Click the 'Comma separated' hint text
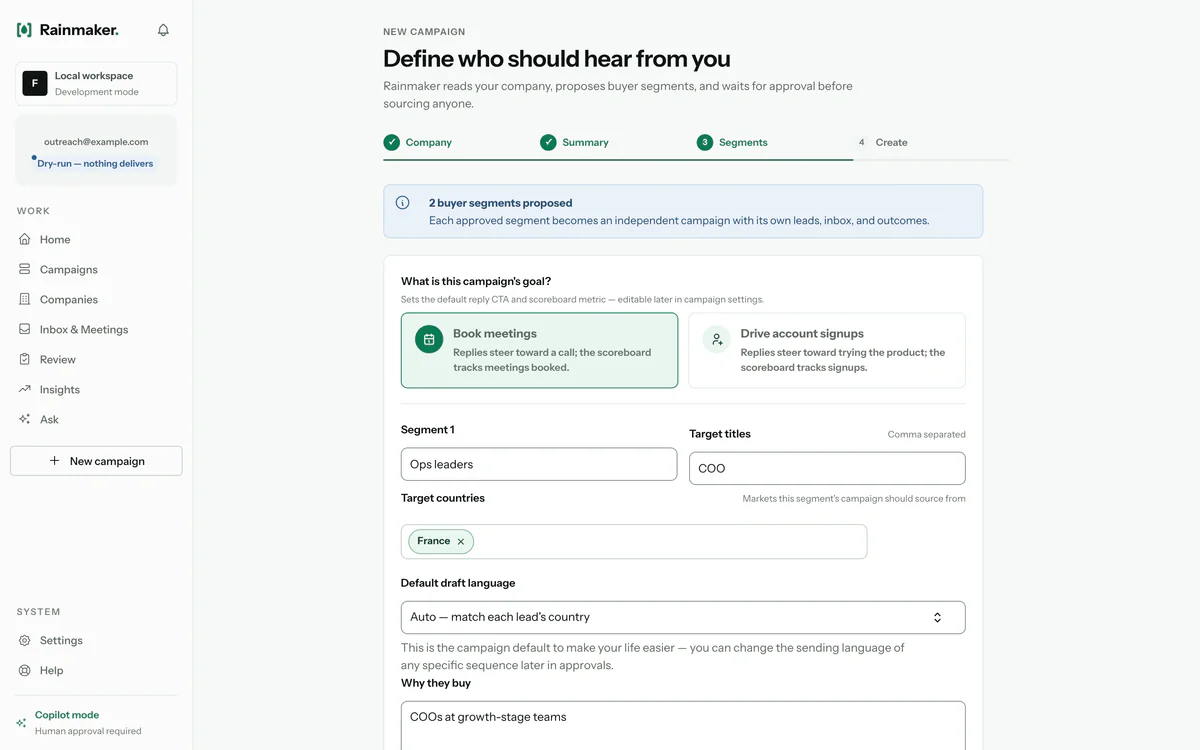 927,434
